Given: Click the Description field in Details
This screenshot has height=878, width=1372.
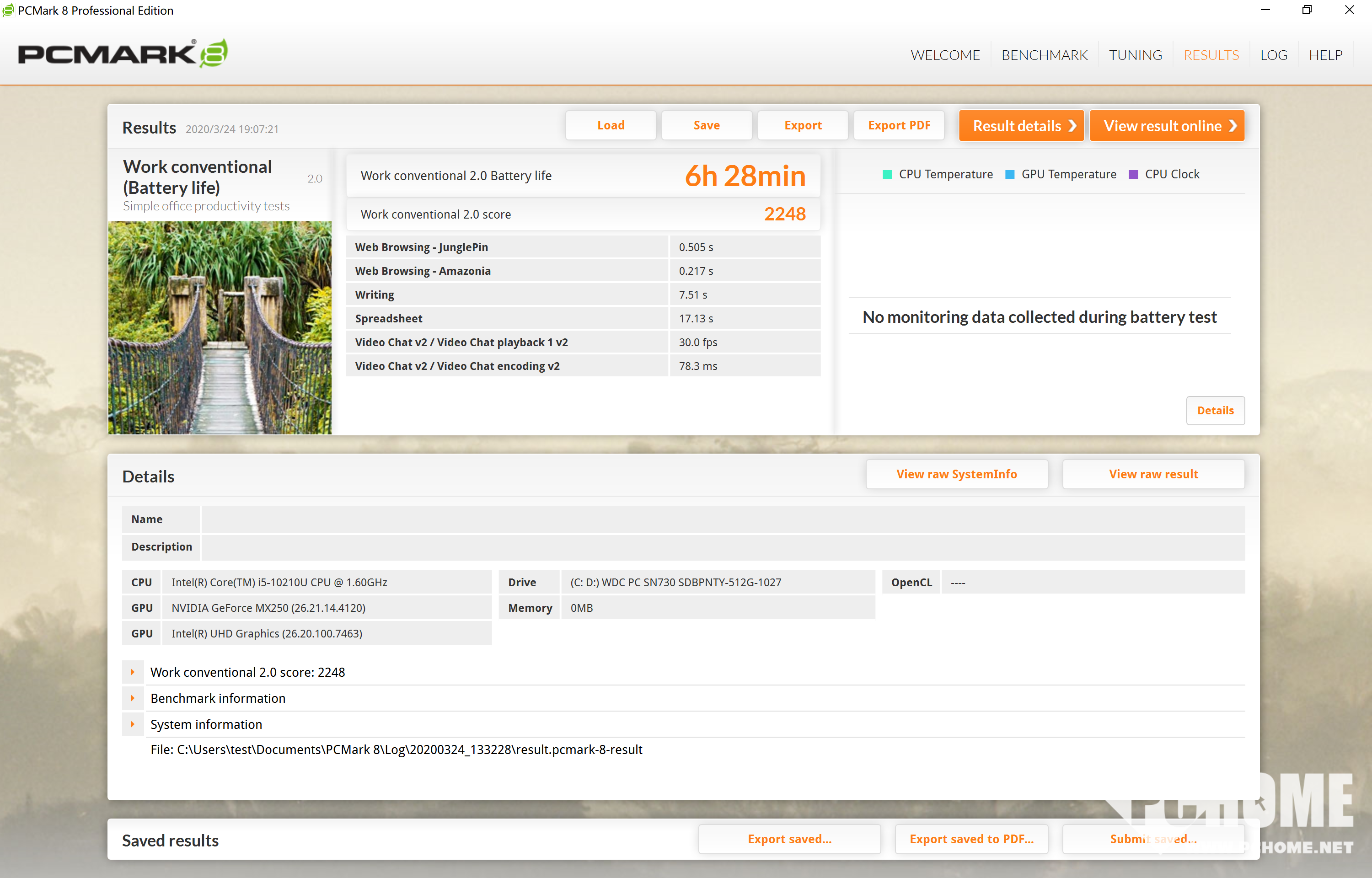Looking at the screenshot, I should tap(723, 547).
